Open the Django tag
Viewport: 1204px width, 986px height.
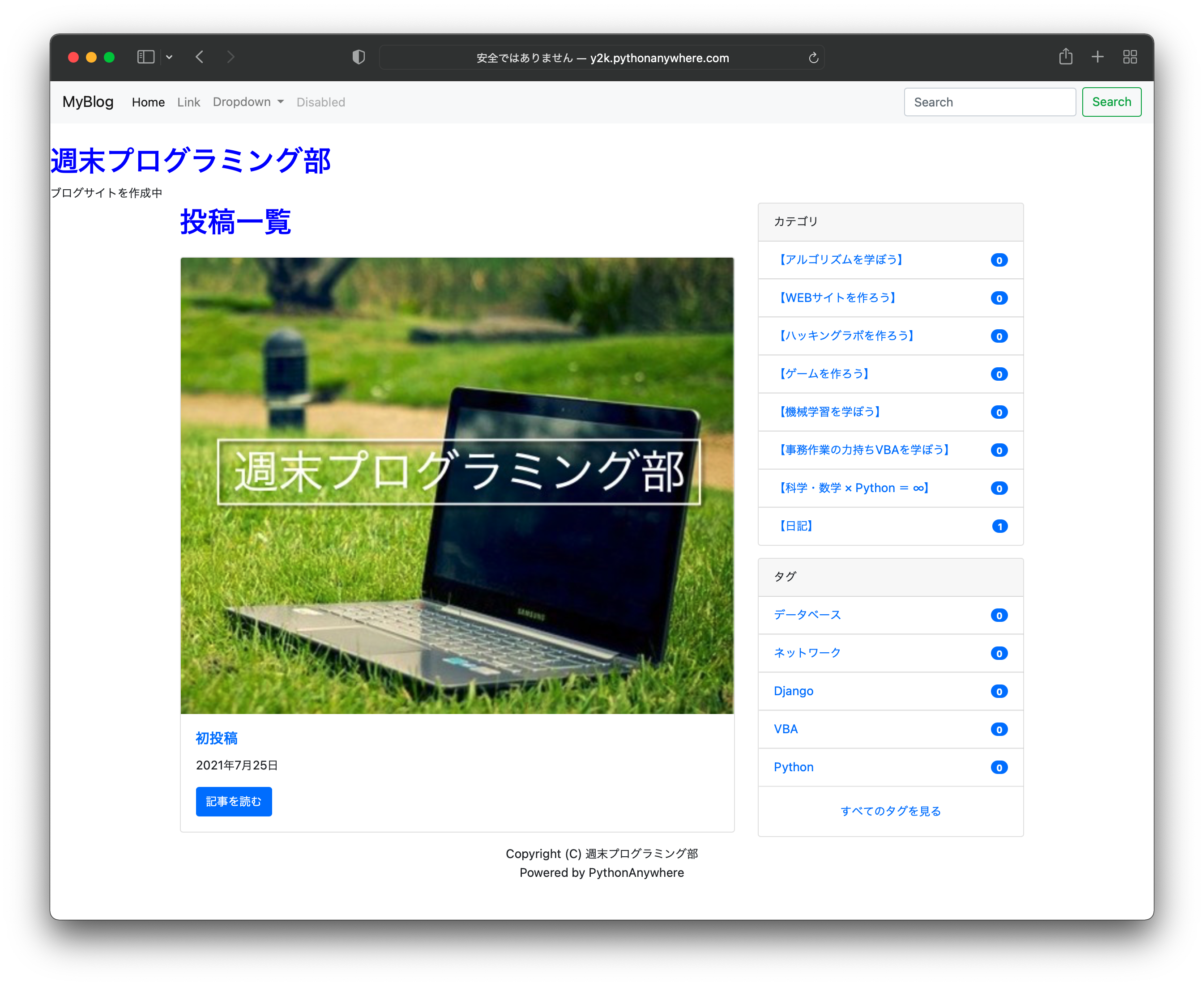coord(794,691)
